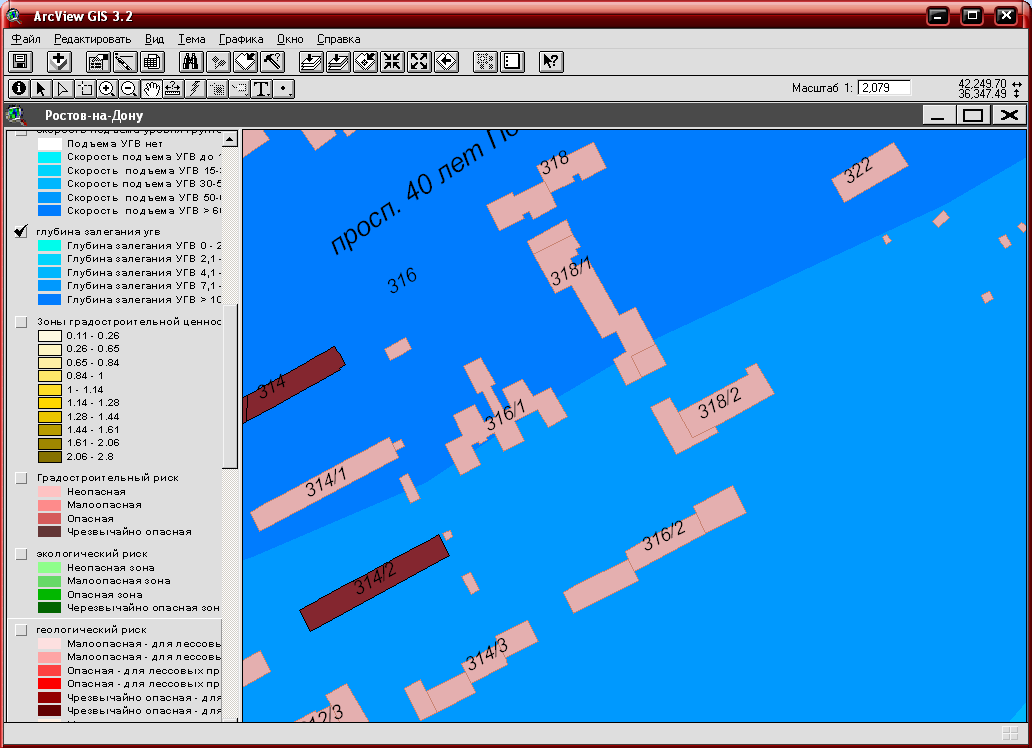Click building 322 on the map
Image resolution: width=1032 pixels, height=748 pixels.
[x=869, y=173]
